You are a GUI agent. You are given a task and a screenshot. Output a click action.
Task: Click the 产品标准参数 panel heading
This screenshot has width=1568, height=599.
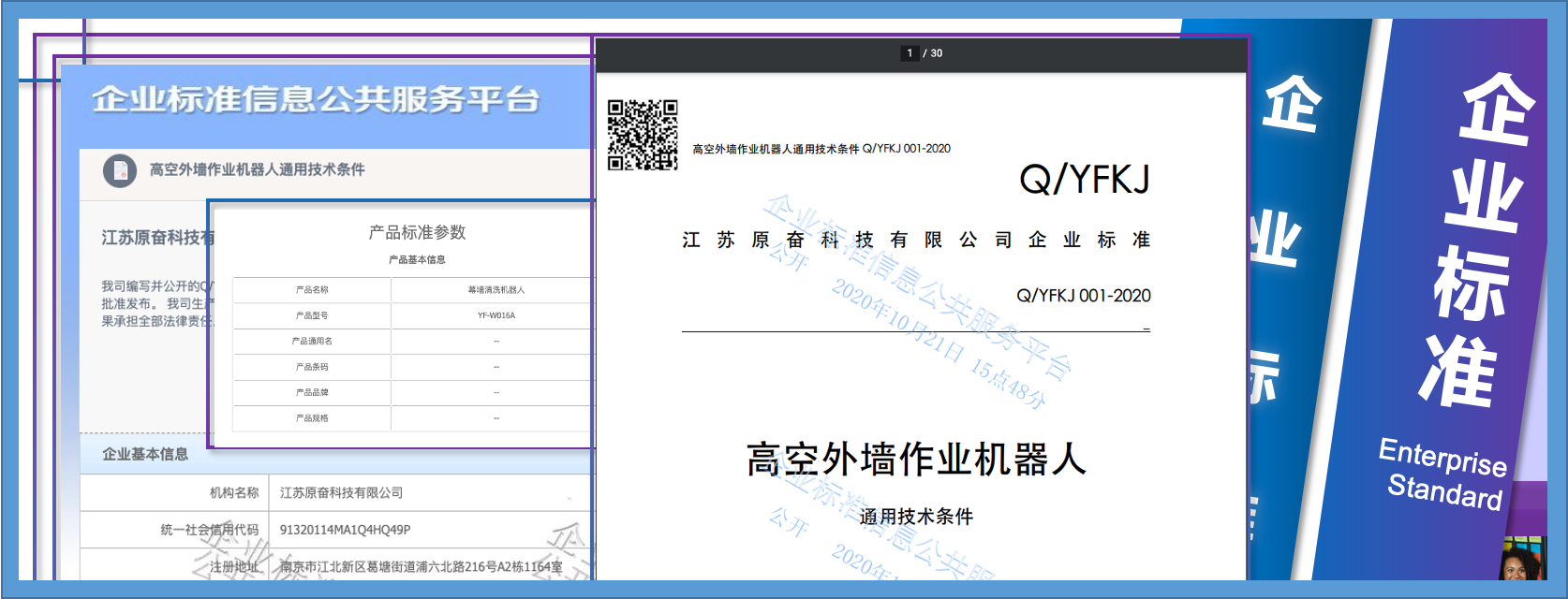click(417, 232)
